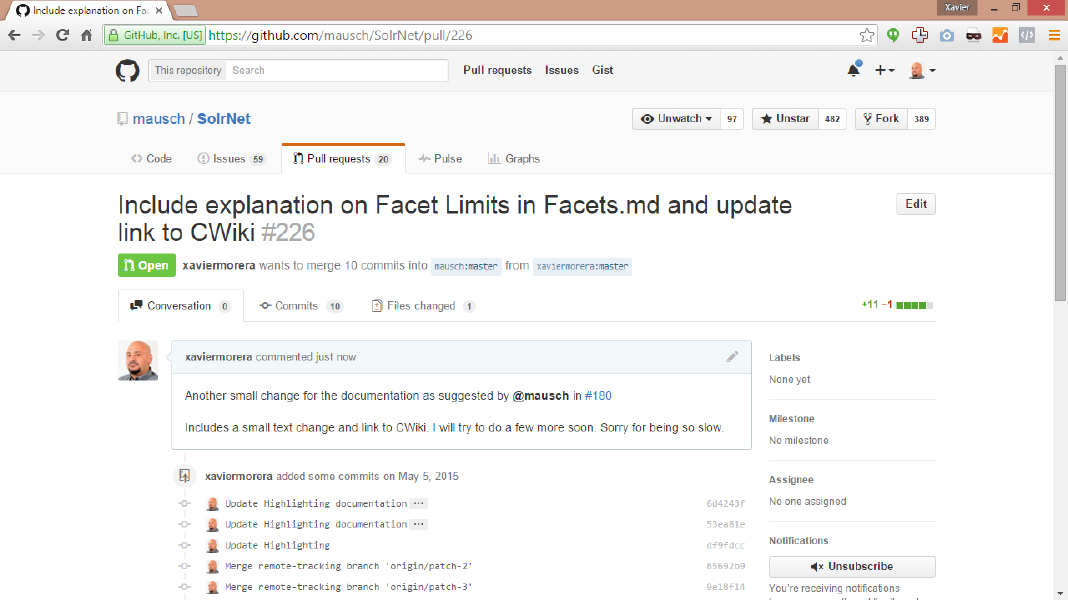1068x600 pixels.
Task: Open Chrome hamburger menu
Action: pyautogui.click(x=1054, y=35)
